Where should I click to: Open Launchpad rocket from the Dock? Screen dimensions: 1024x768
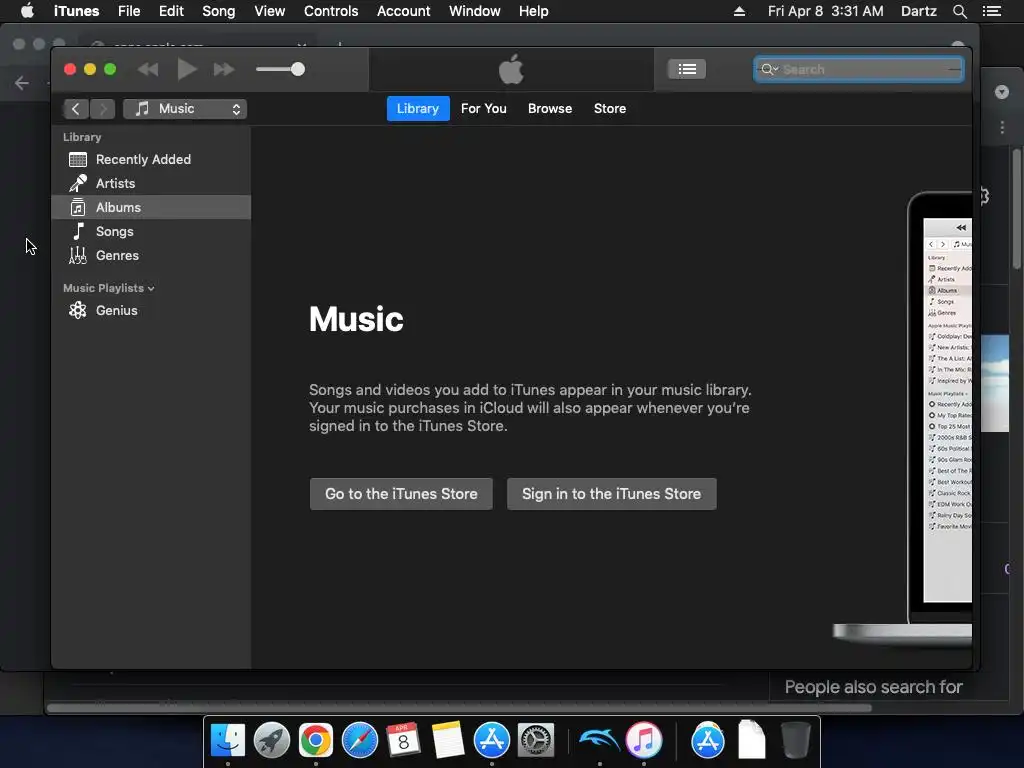click(272, 740)
